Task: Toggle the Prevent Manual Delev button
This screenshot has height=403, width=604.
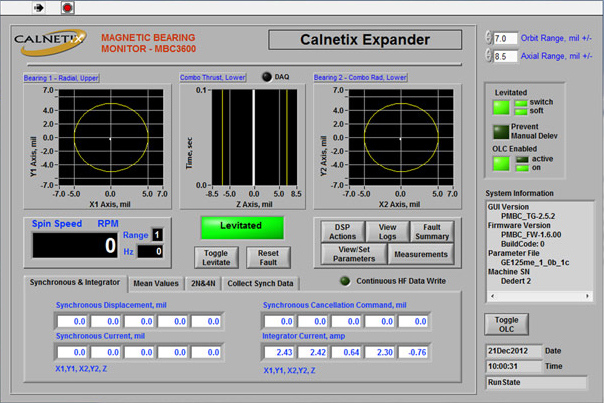Action: pyautogui.click(x=500, y=131)
